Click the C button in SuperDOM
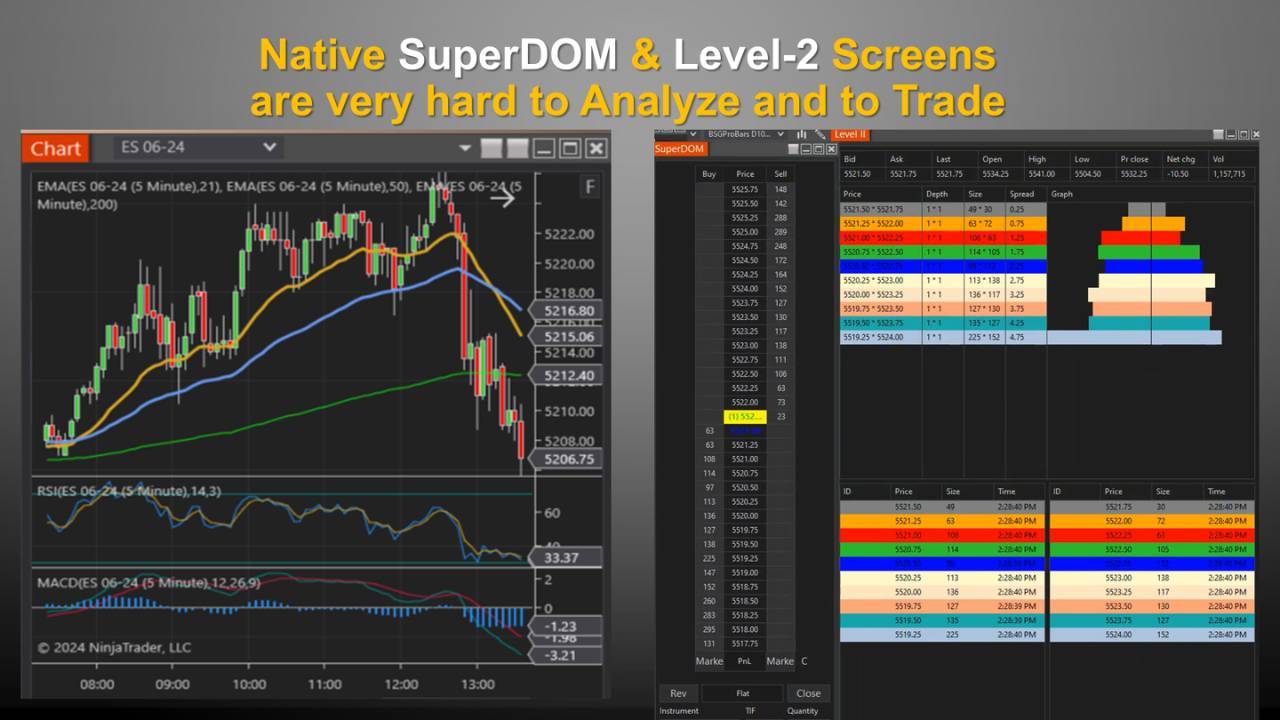This screenshot has height=720, width=1280. coord(804,661)
